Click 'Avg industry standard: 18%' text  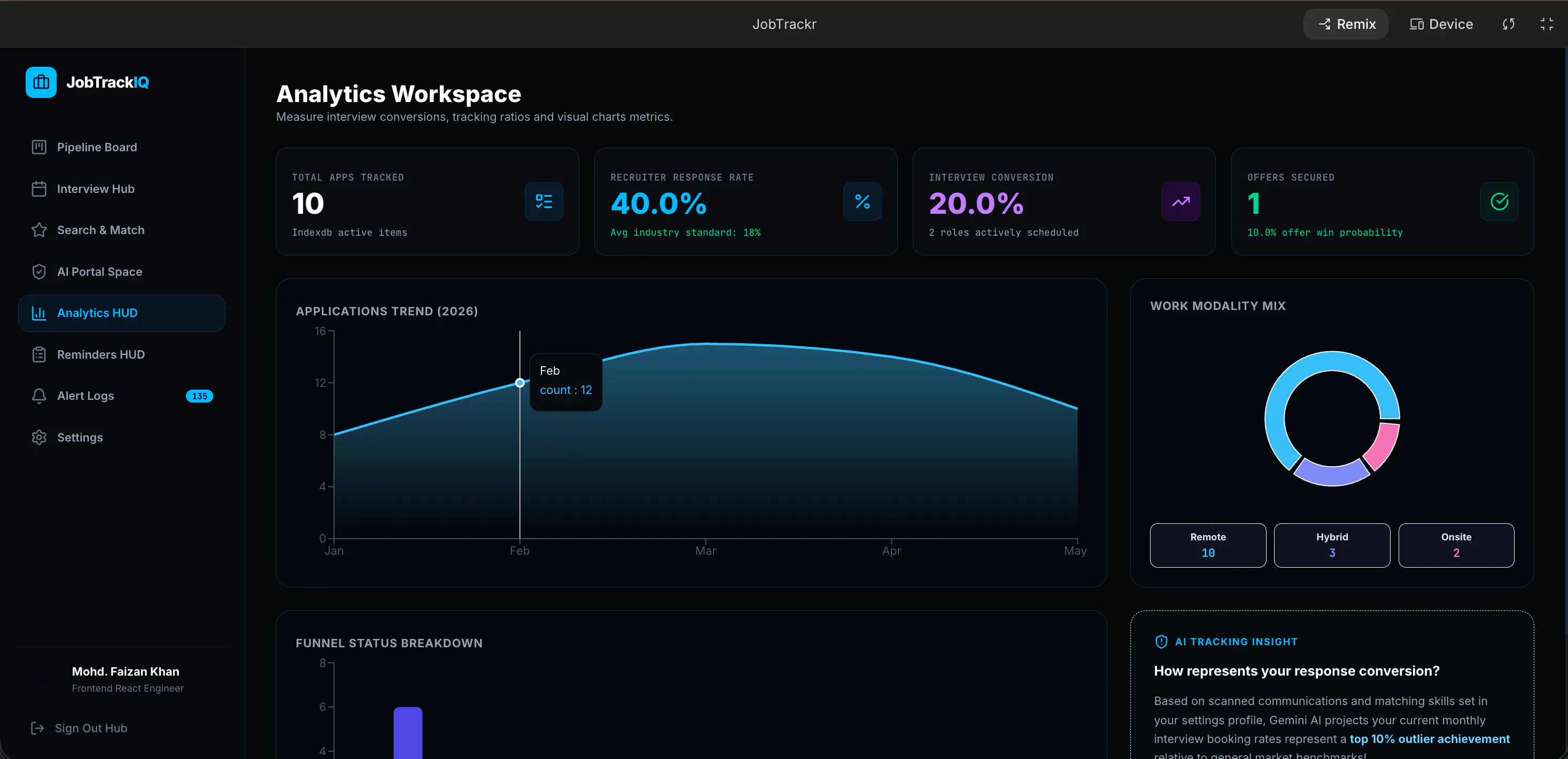(685, 233)
